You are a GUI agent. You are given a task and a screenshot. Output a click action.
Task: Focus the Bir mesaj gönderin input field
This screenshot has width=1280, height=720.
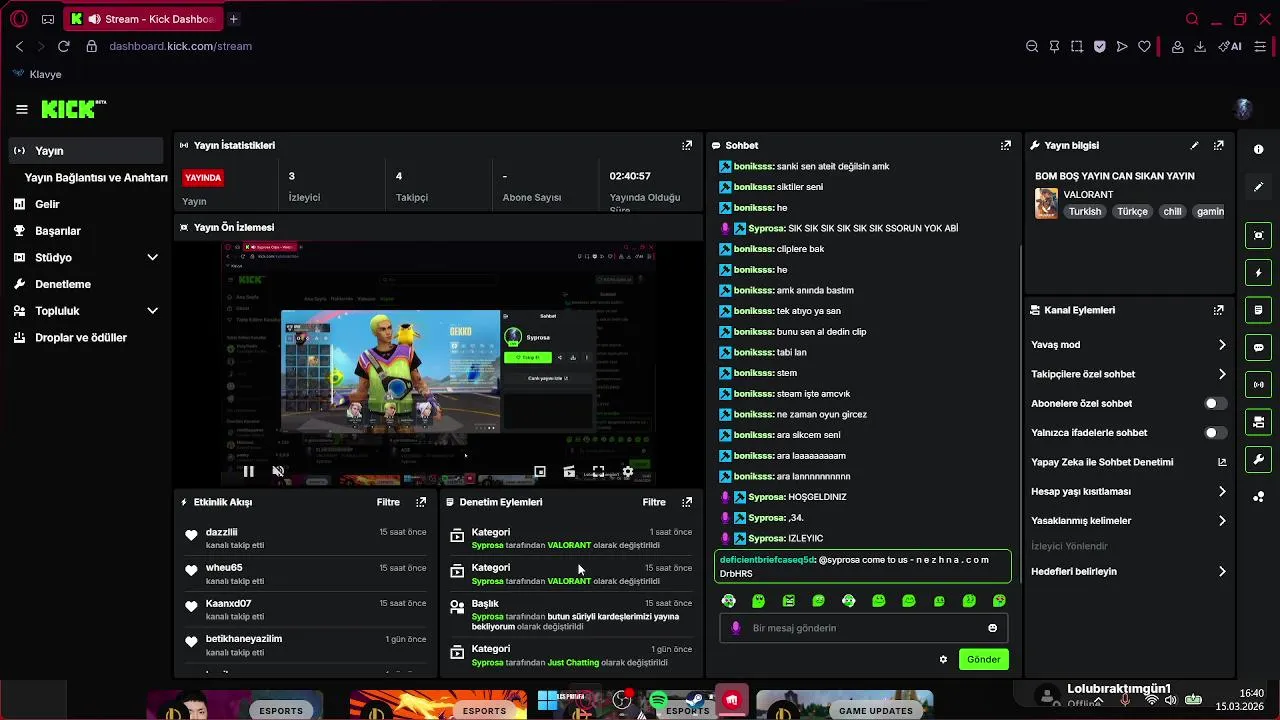(x=864, y=628)
